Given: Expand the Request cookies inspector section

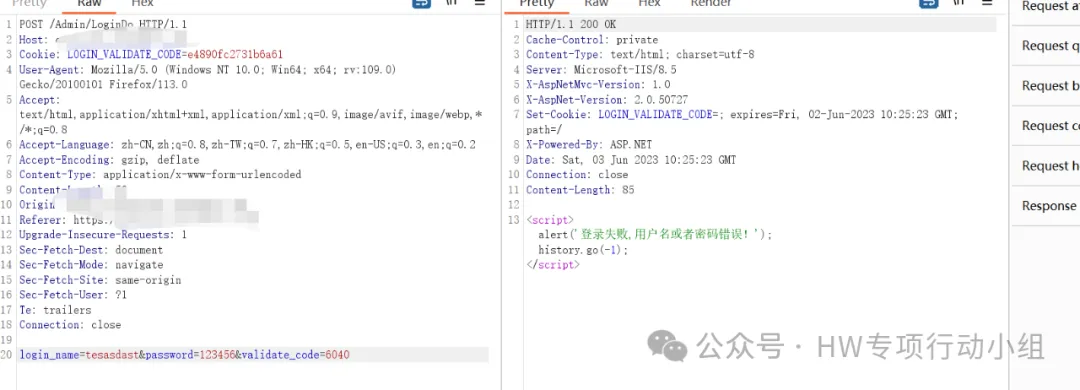Looking at the screenshot, I should coord(1046,126).
